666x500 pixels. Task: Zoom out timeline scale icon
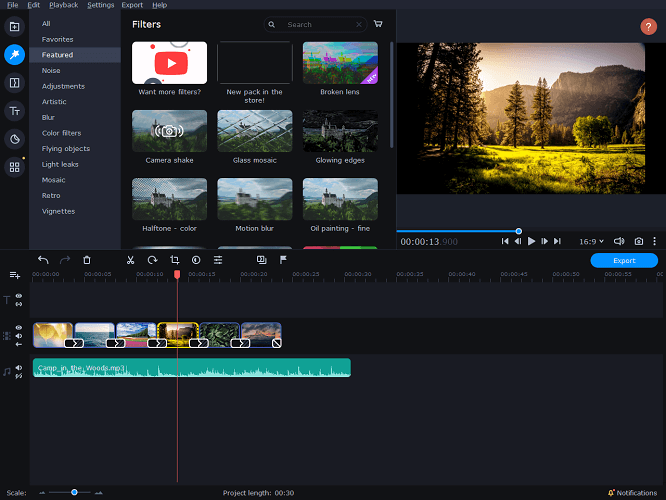click(42, 493)
